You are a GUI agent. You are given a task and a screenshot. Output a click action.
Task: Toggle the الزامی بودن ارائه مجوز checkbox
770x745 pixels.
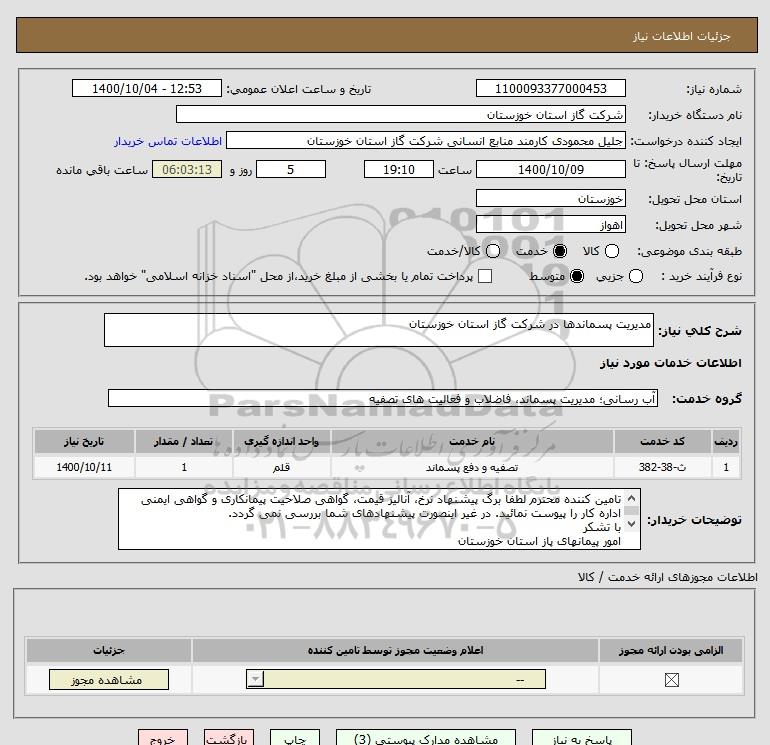672,680
